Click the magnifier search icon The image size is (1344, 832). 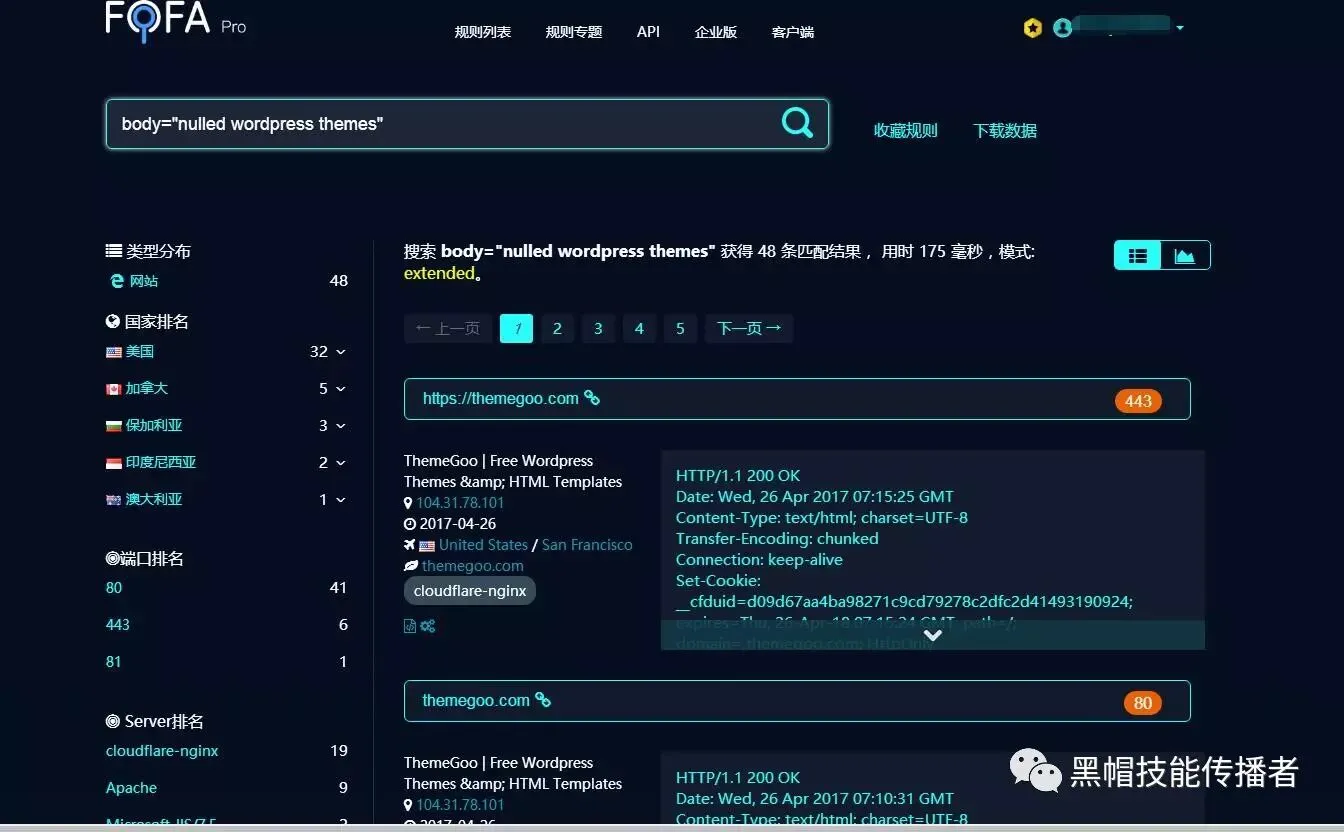[797, 123]
